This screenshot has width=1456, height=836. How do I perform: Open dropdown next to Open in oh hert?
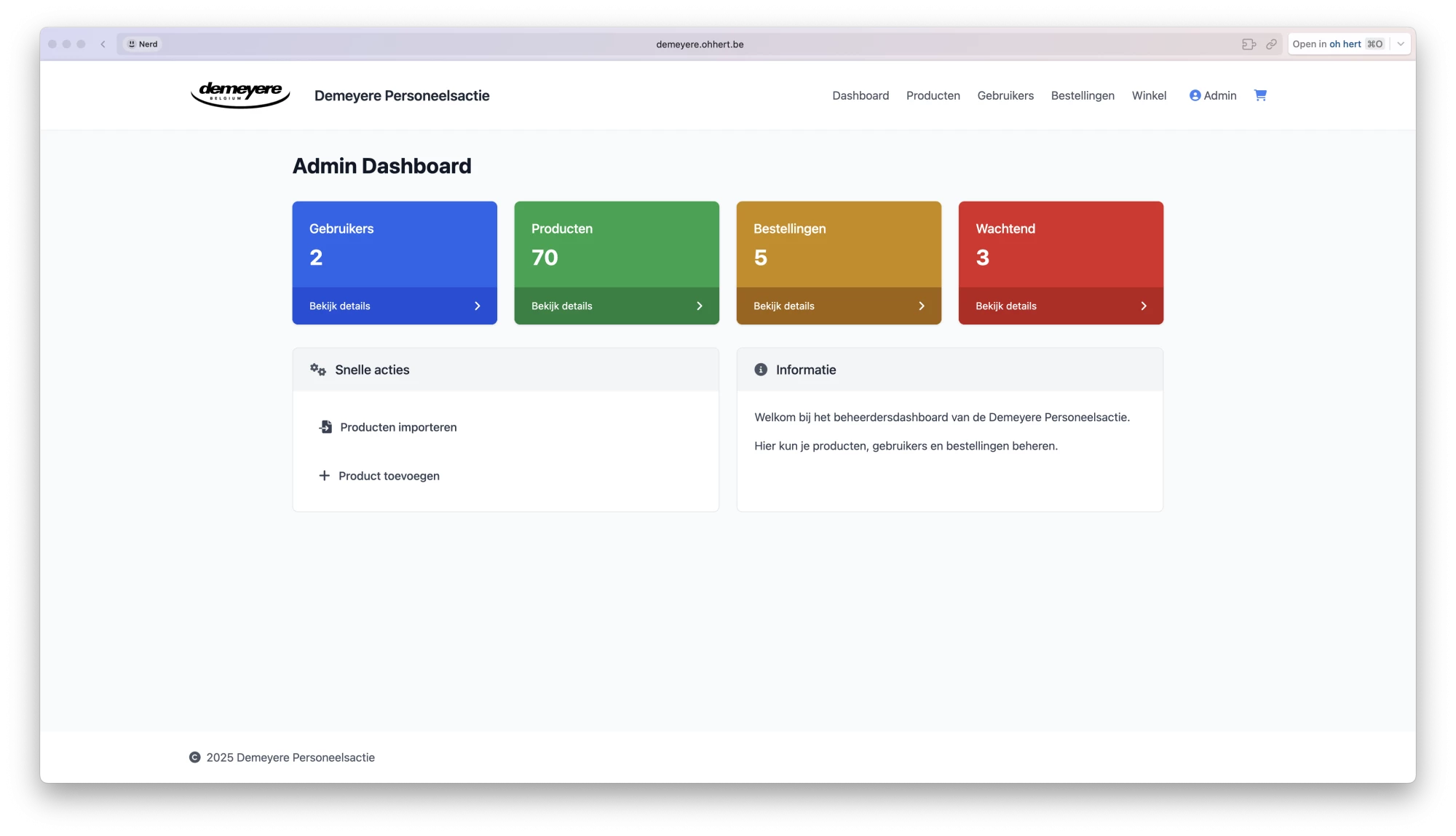[1401, 44]
